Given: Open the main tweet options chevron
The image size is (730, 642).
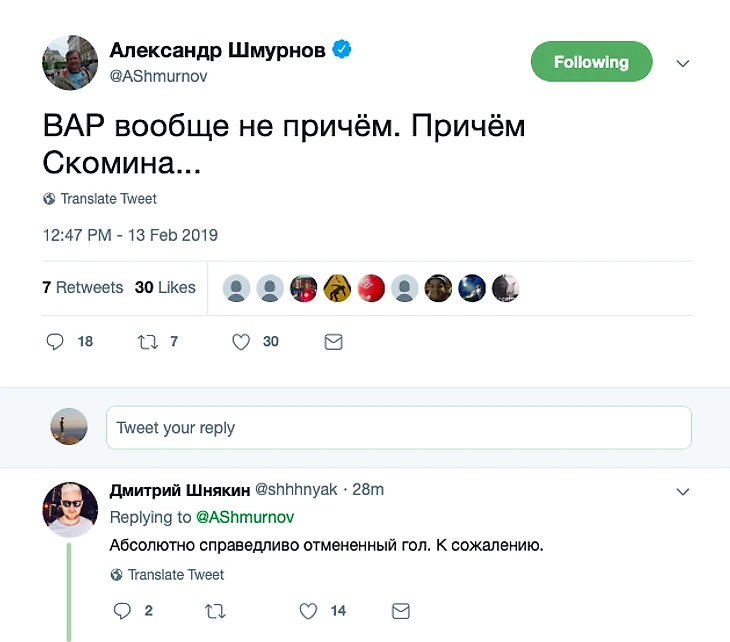Looking at the screenshot, I should [x=683, y=63].
